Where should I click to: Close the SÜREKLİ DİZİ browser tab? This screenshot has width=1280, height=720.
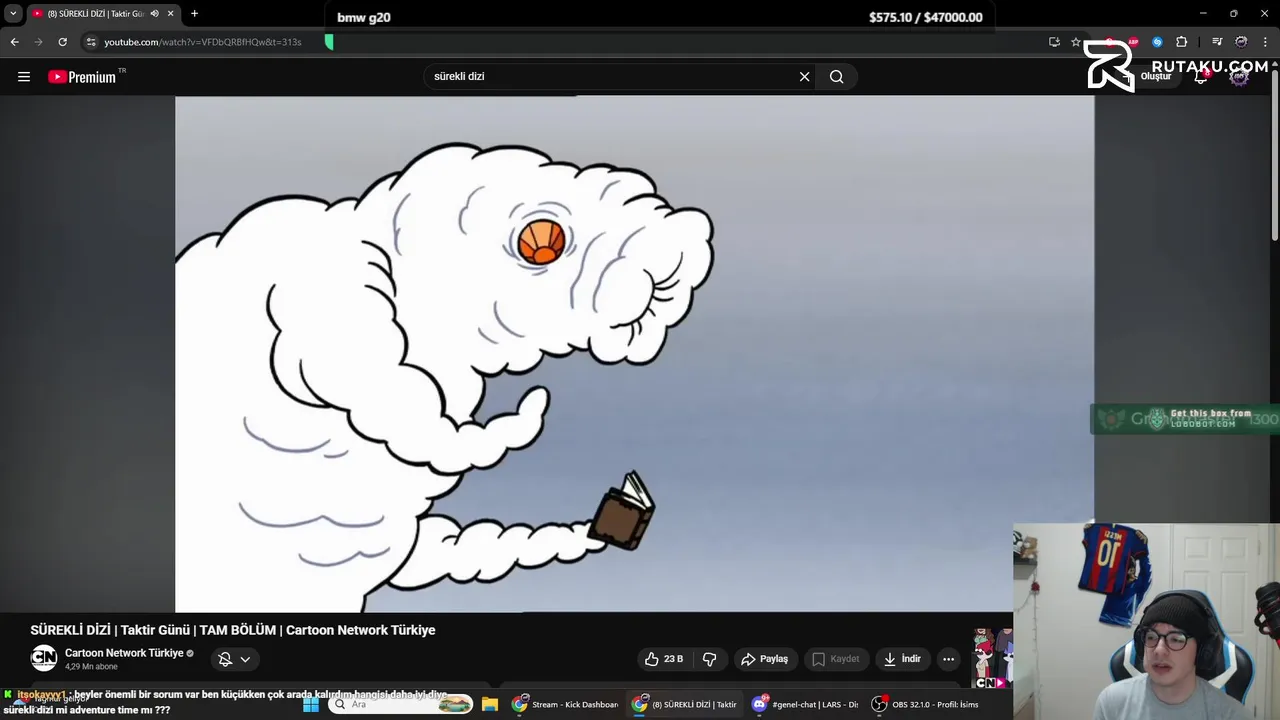(x=170, y=14)
